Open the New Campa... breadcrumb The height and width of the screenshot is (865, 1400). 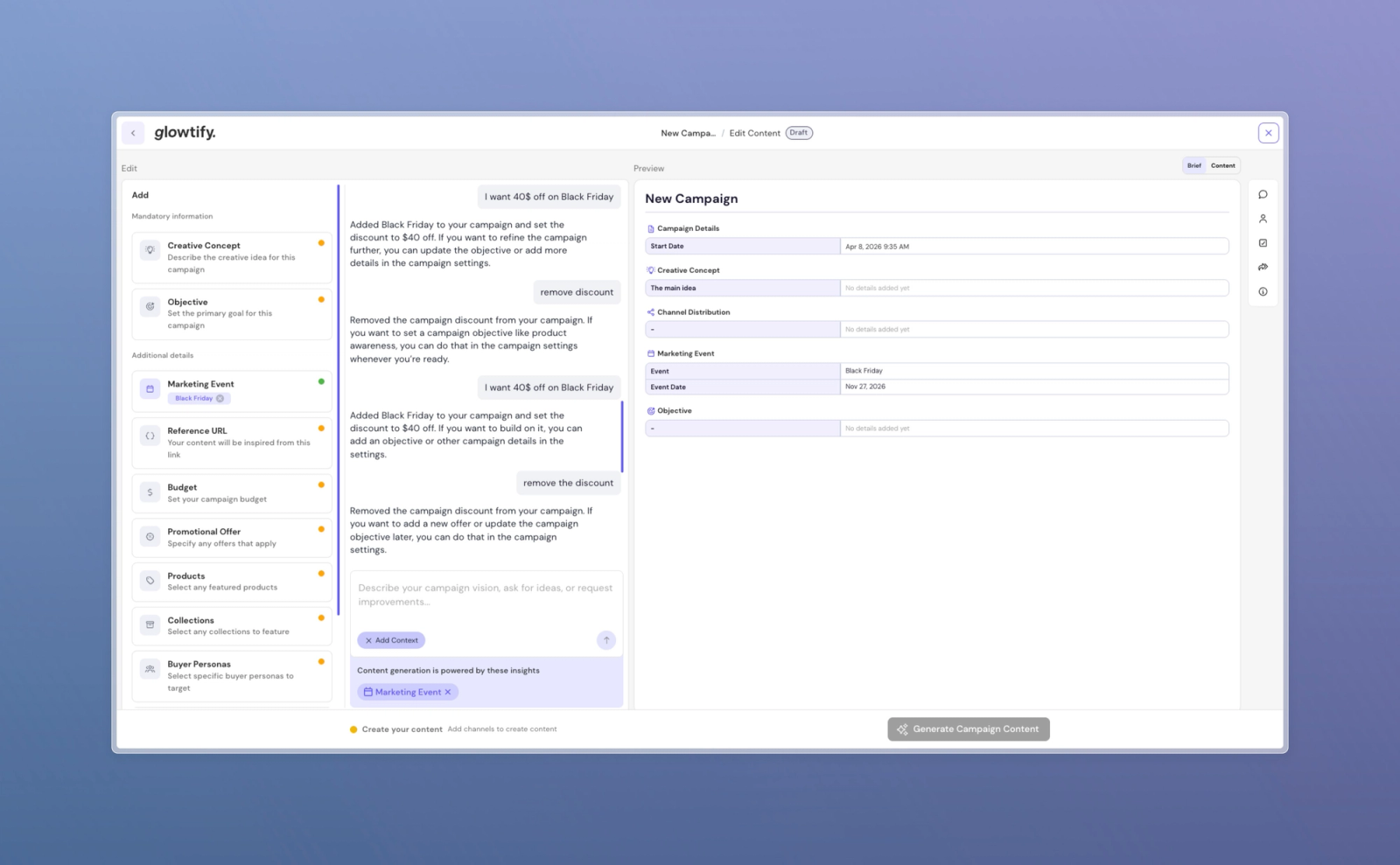[688, 134]
